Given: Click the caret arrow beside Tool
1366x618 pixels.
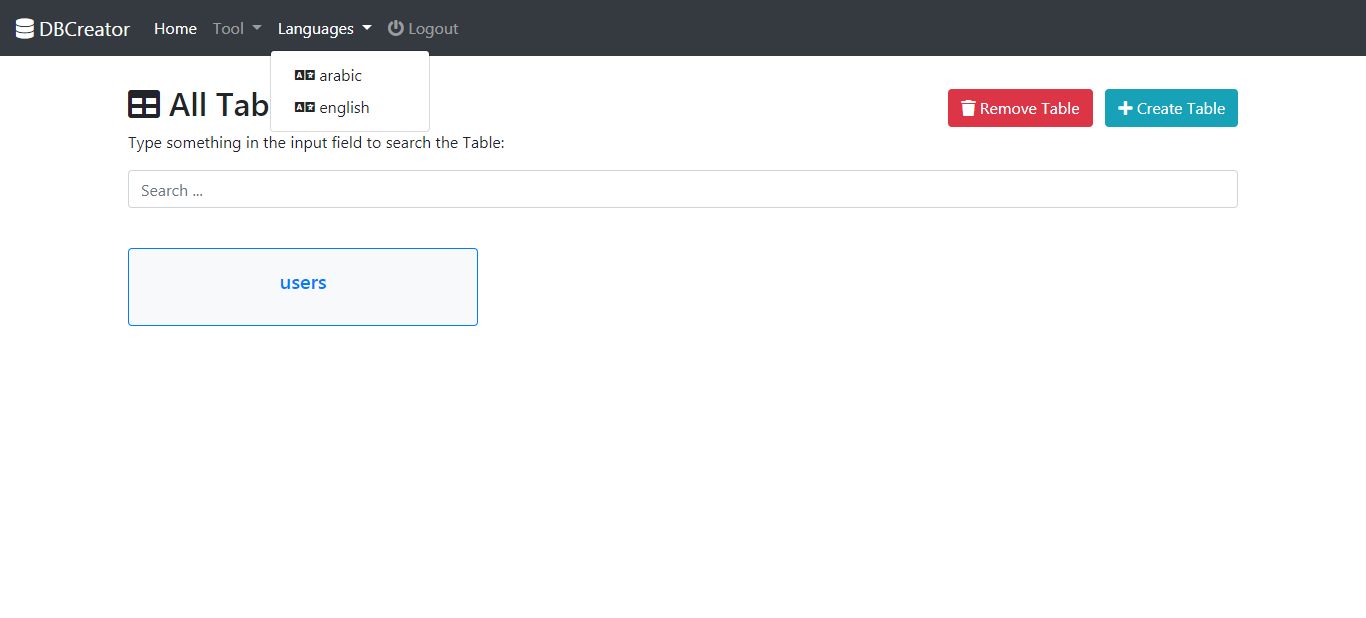Looking at the screenshot, I should click(257, 29).
